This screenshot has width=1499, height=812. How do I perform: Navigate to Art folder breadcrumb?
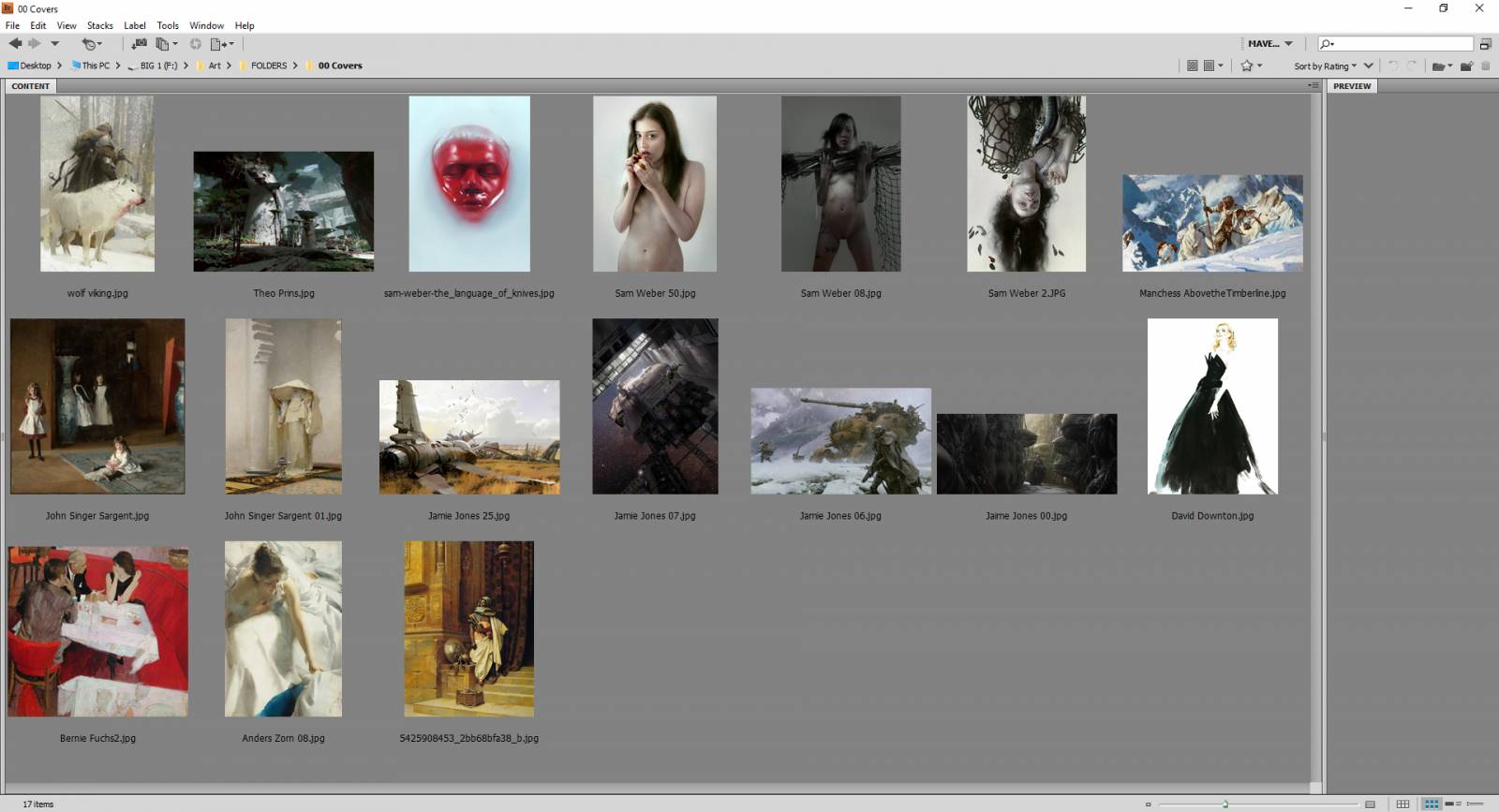210,66
